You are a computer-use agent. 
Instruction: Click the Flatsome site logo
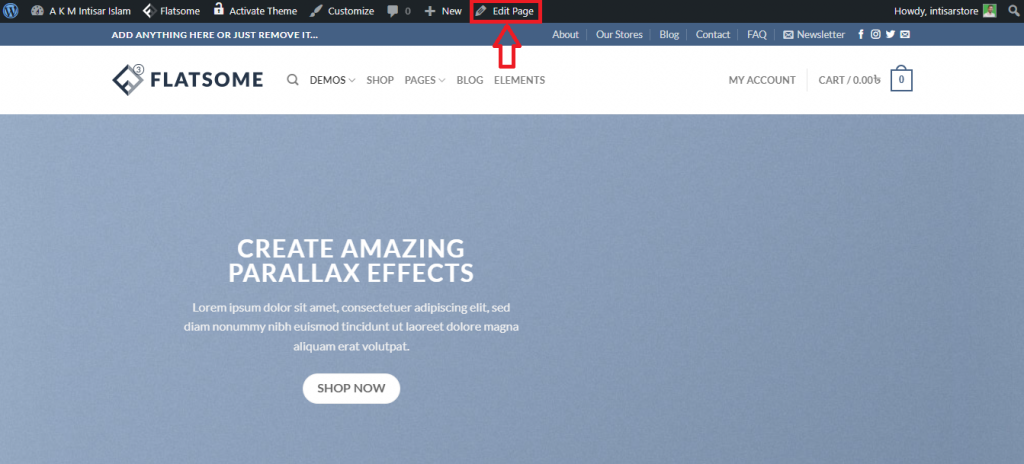point(187,80)
